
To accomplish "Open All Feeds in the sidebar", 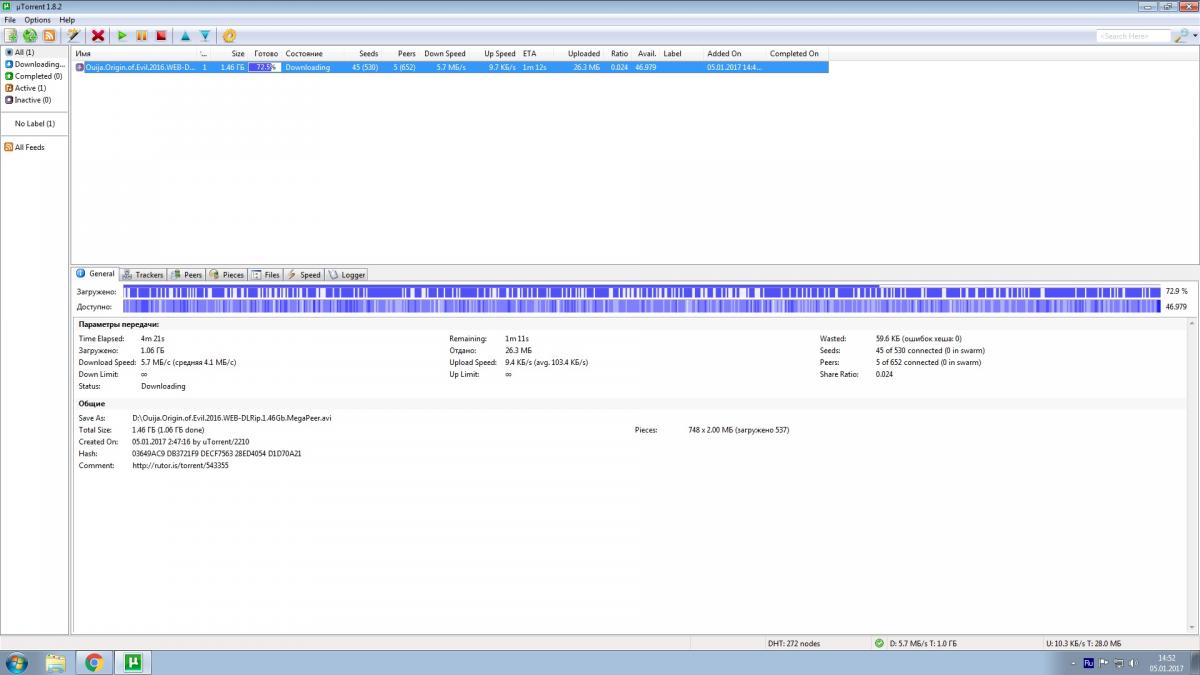I will pos(24,147).
